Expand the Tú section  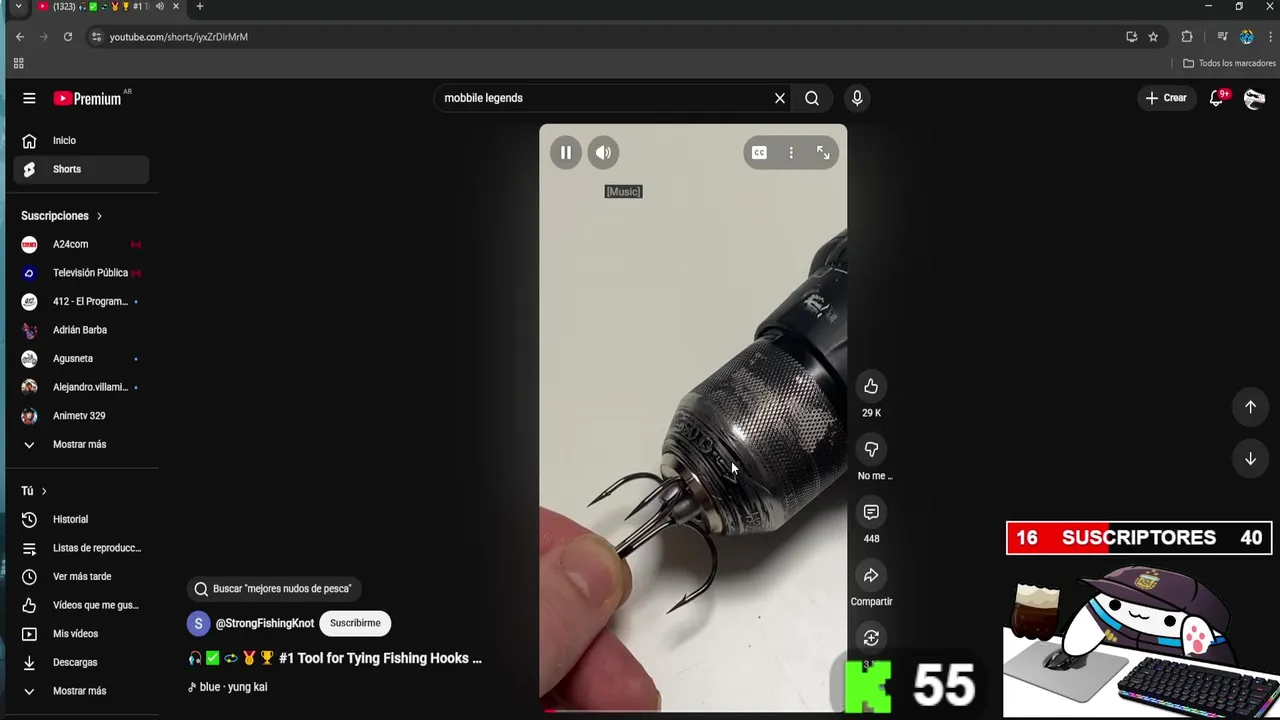(x=34, y=491)
